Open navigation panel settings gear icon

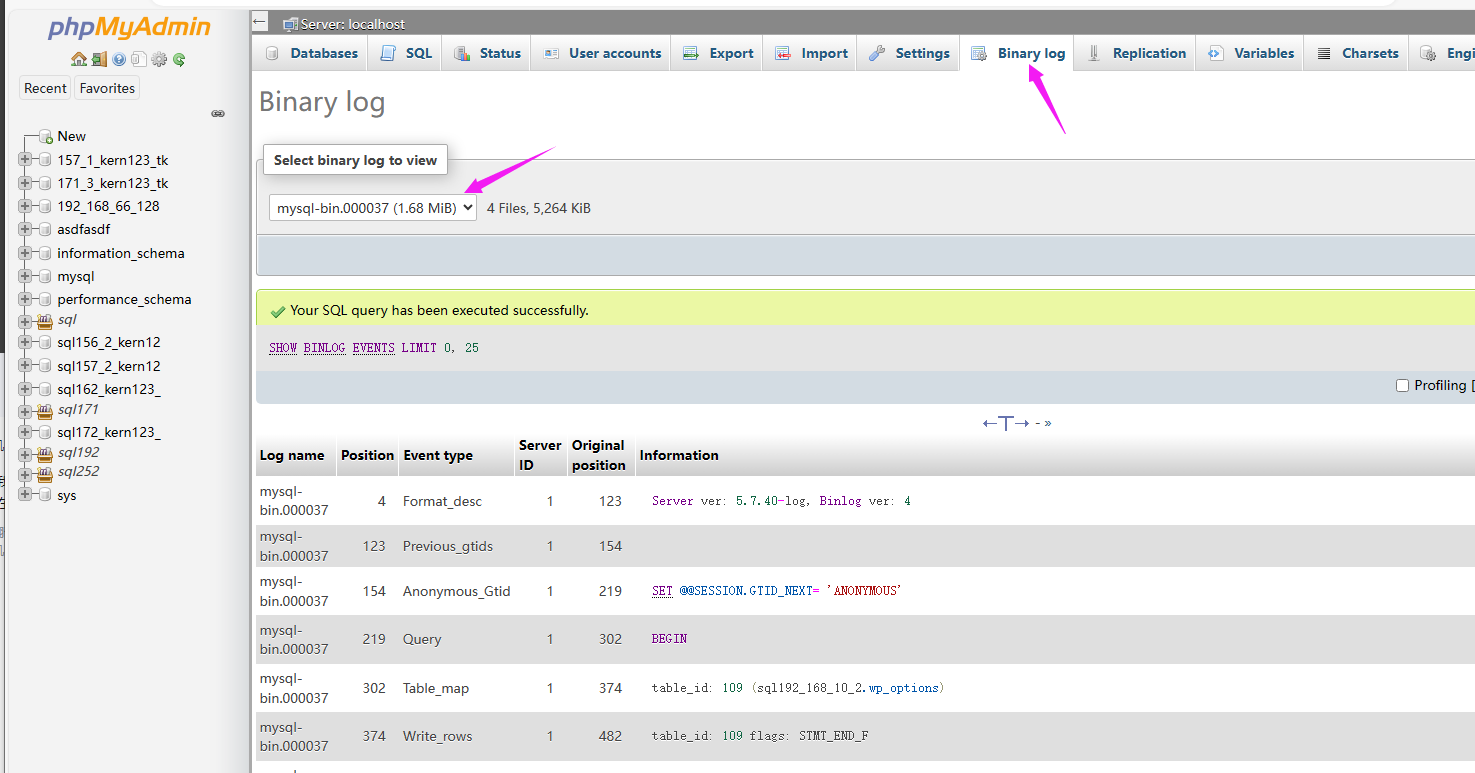point(159,59)
